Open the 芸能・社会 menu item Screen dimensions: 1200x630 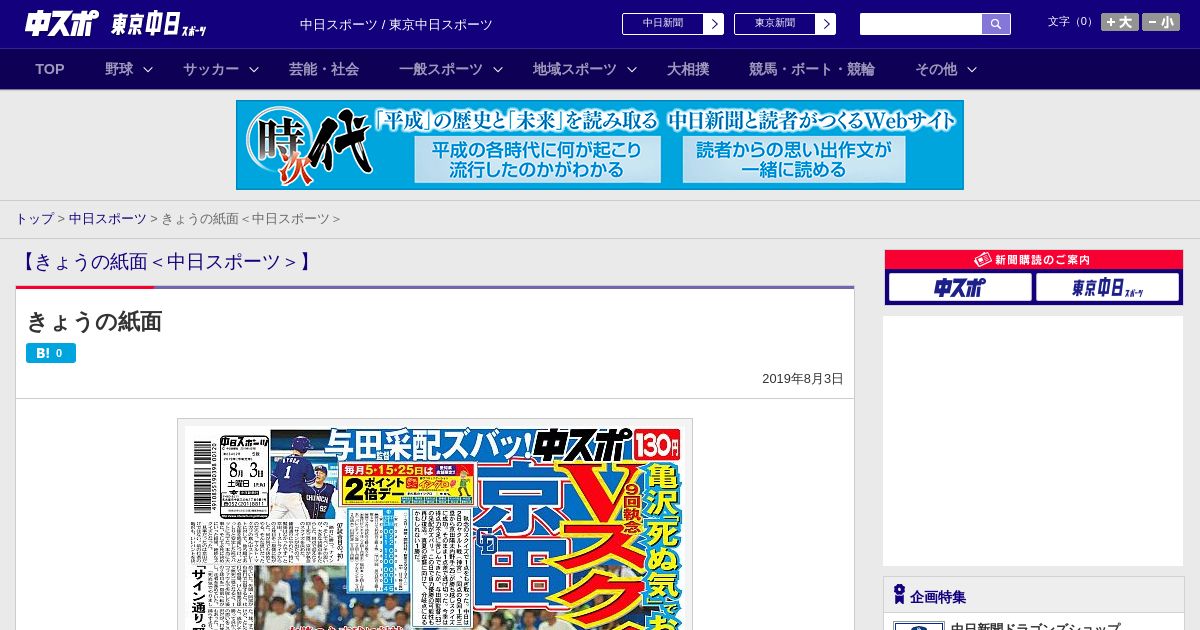pyautogui.click(x=324, y=69)
